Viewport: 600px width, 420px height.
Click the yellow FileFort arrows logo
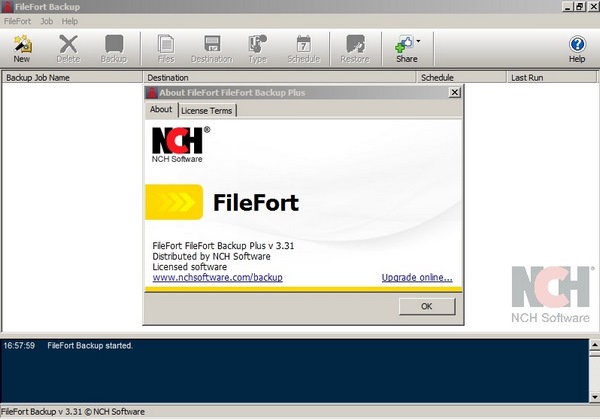pos(174,202)
